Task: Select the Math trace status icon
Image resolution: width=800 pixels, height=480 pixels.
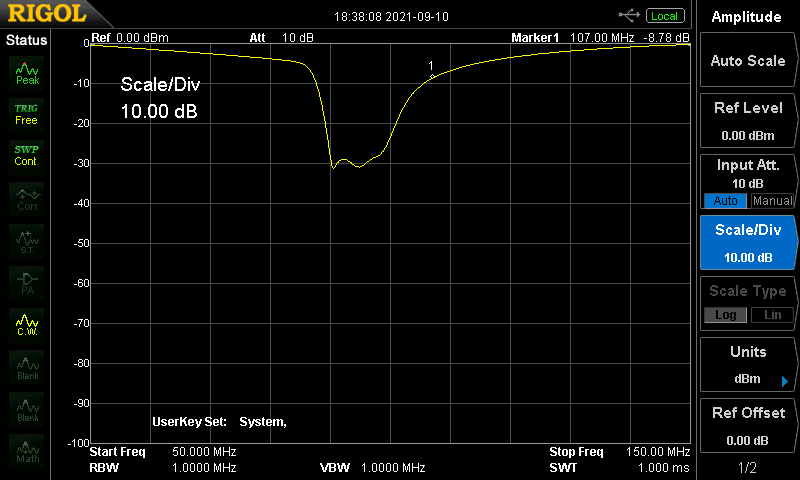Action: click(x=27, y=451)
